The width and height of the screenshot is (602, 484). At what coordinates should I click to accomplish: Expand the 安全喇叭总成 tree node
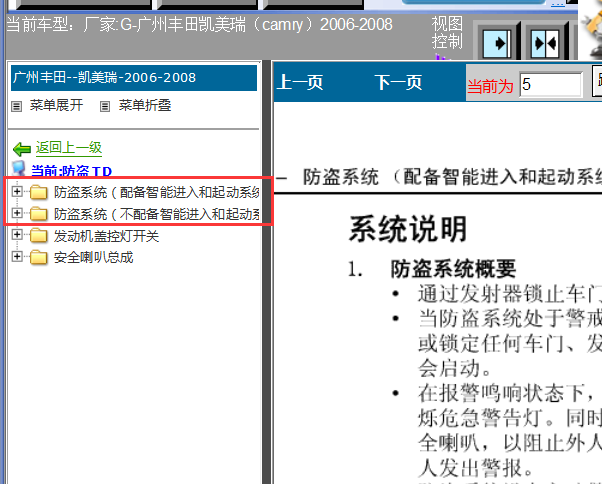[x=17, y=256]
